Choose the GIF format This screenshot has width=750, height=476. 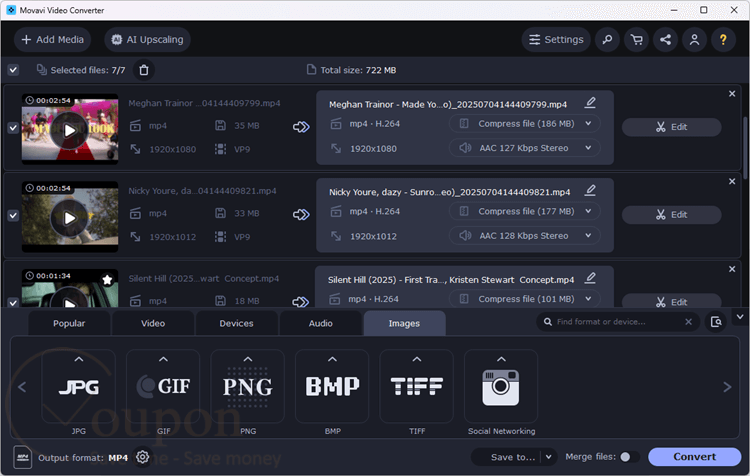click(x=164, y=387)
